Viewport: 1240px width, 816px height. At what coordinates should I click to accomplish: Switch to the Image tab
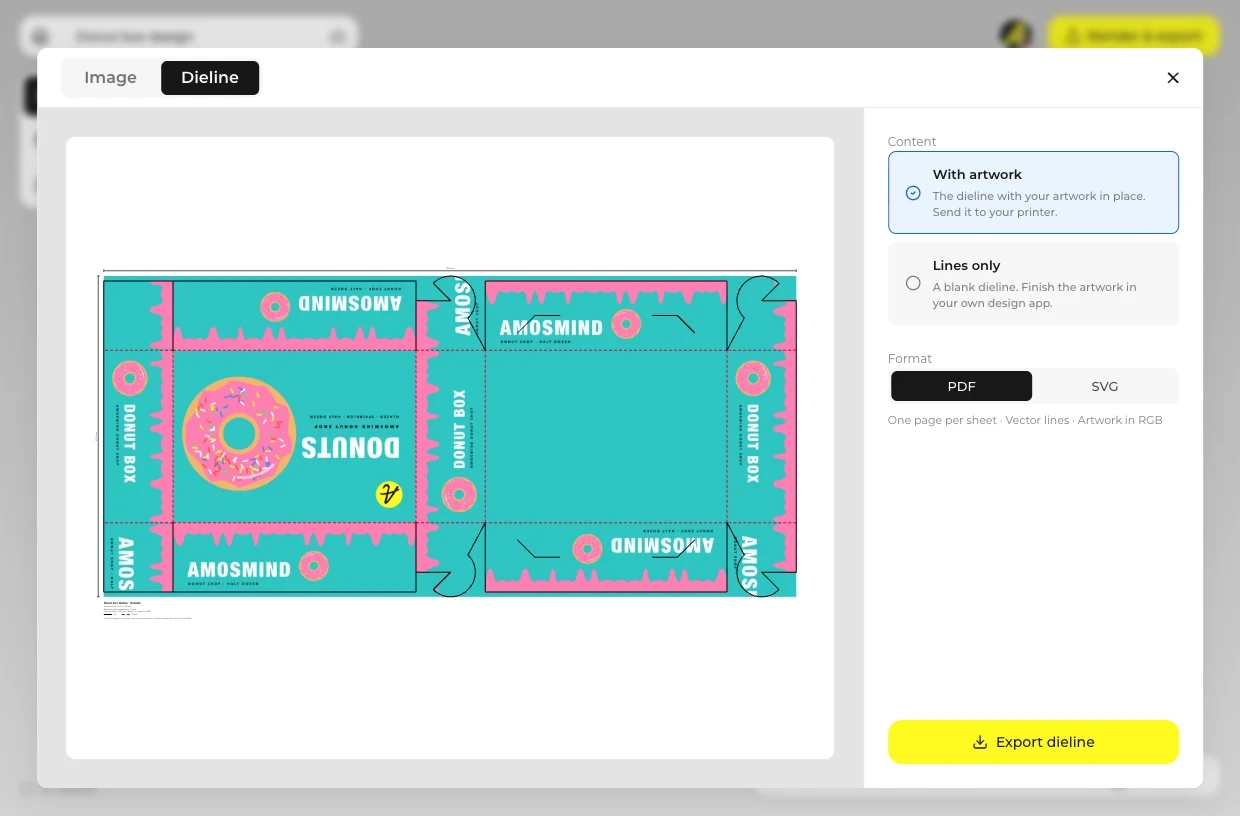pyautogui.click(x=110, y=78)
